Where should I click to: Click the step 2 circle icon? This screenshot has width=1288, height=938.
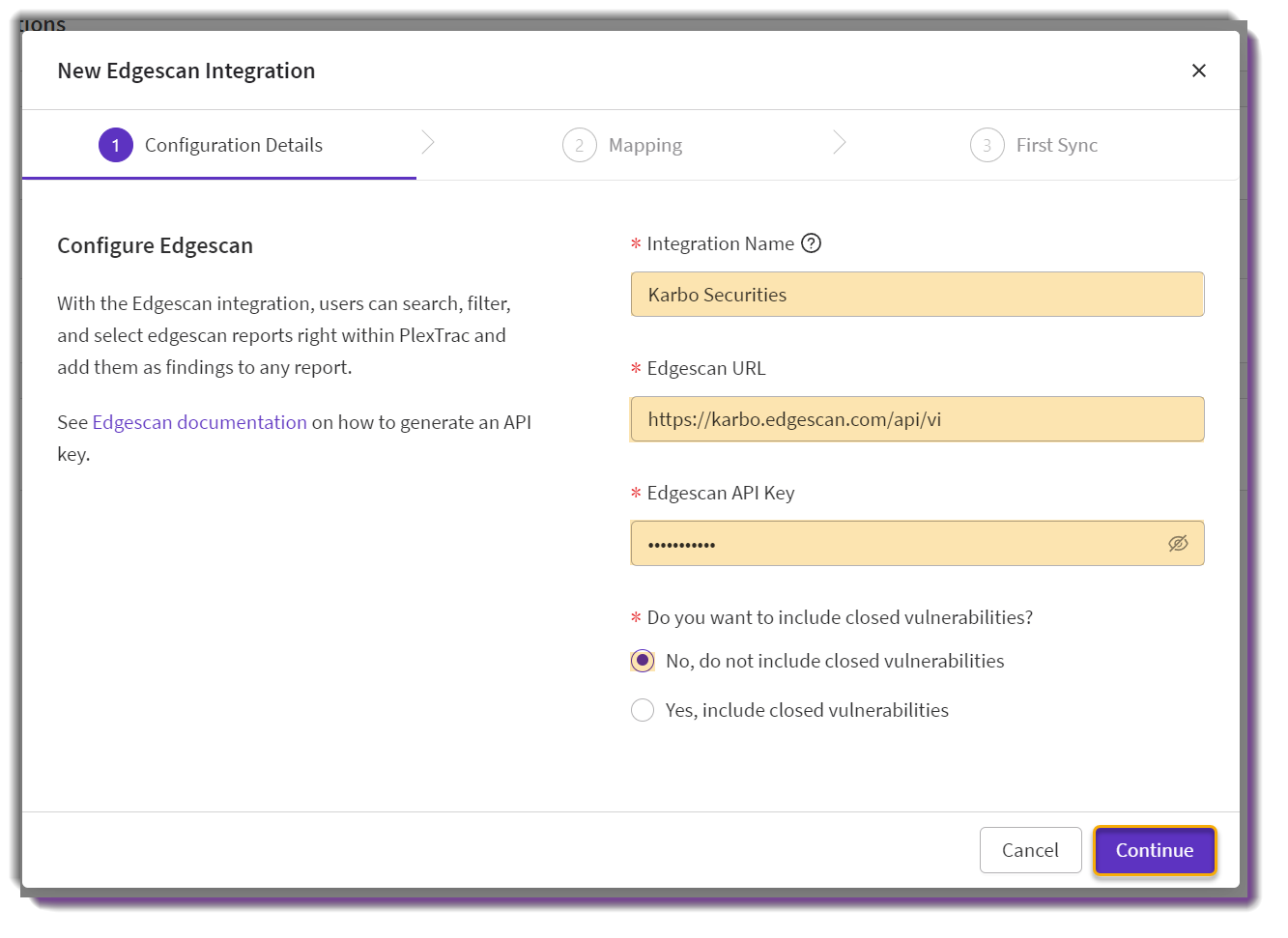[580, 145]
